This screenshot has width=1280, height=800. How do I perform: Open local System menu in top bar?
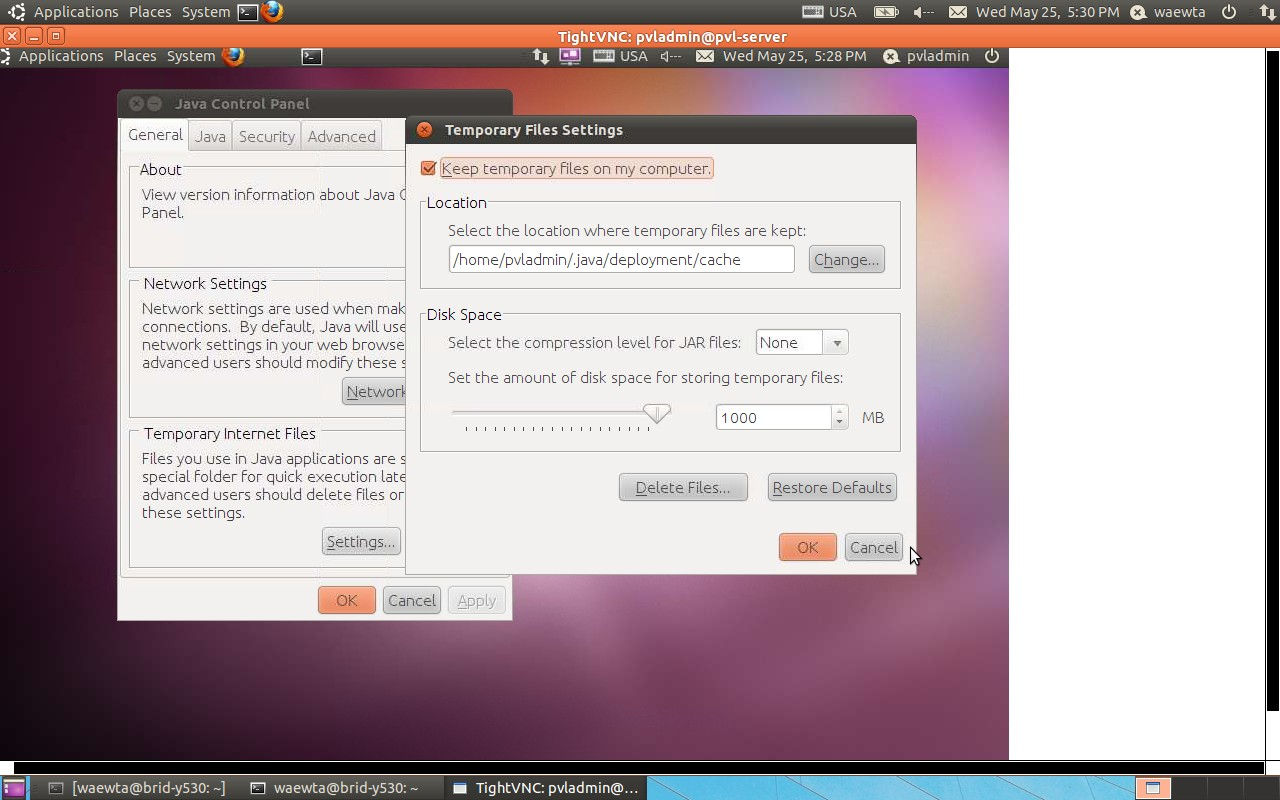[x=206, y=12]
